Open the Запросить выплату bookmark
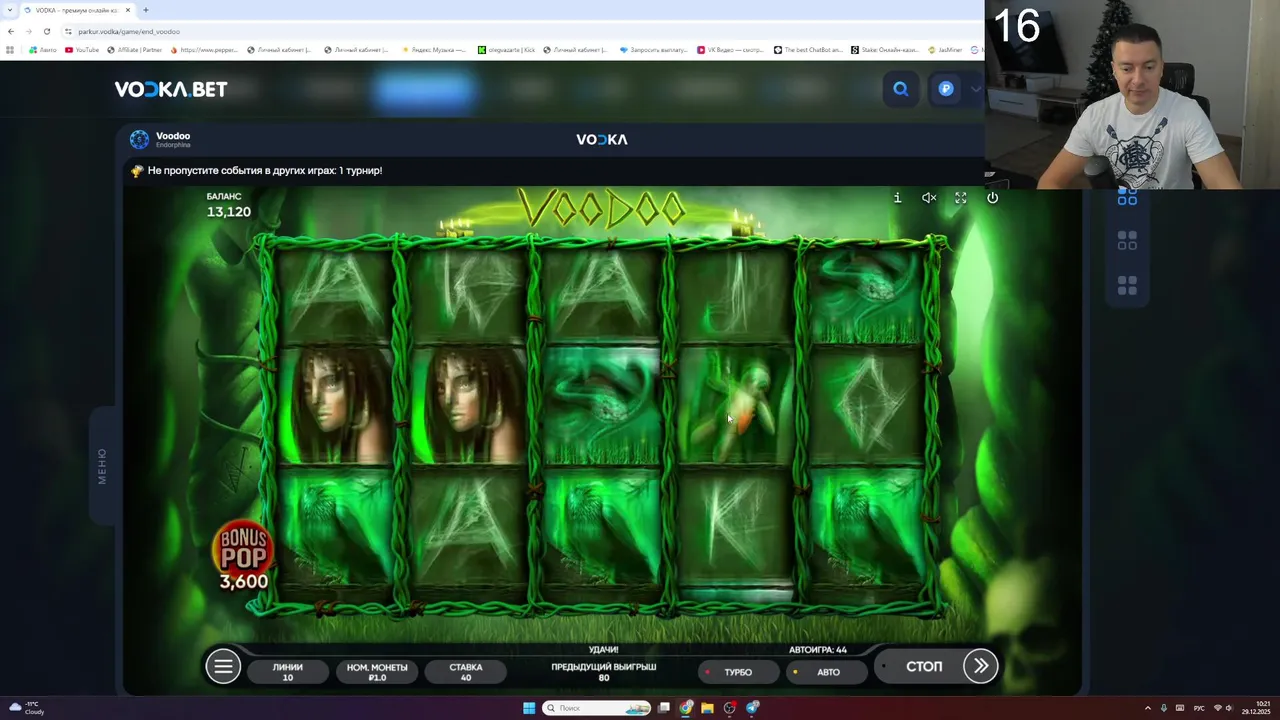1280x720 pixels. 654,50
